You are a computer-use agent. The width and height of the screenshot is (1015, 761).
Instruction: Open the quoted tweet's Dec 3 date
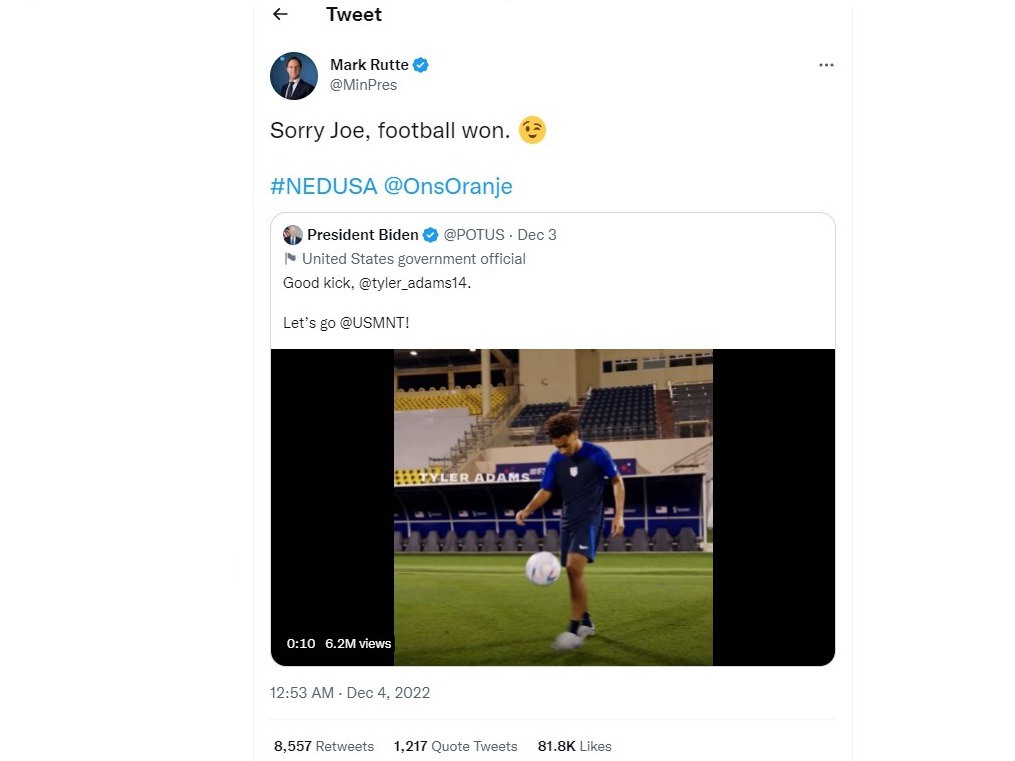[537, 235]
